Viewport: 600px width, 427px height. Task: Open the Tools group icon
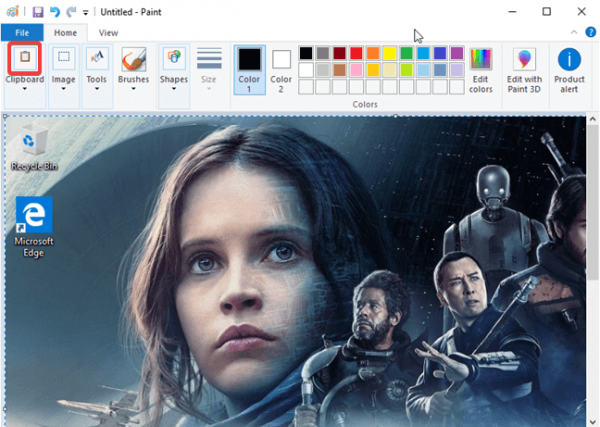click(x=96, y=58)
